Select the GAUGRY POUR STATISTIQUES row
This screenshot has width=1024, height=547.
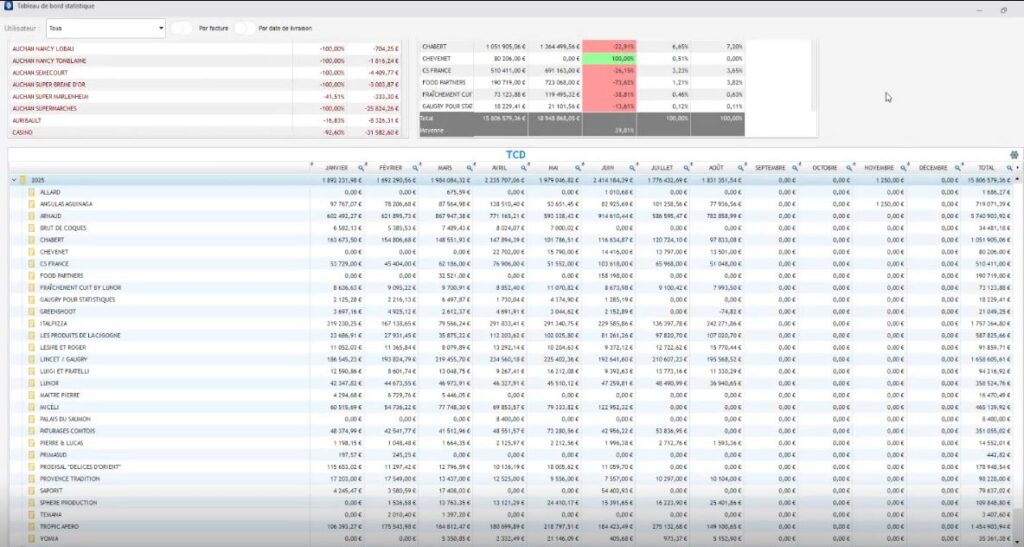click(x=512, y=300)
